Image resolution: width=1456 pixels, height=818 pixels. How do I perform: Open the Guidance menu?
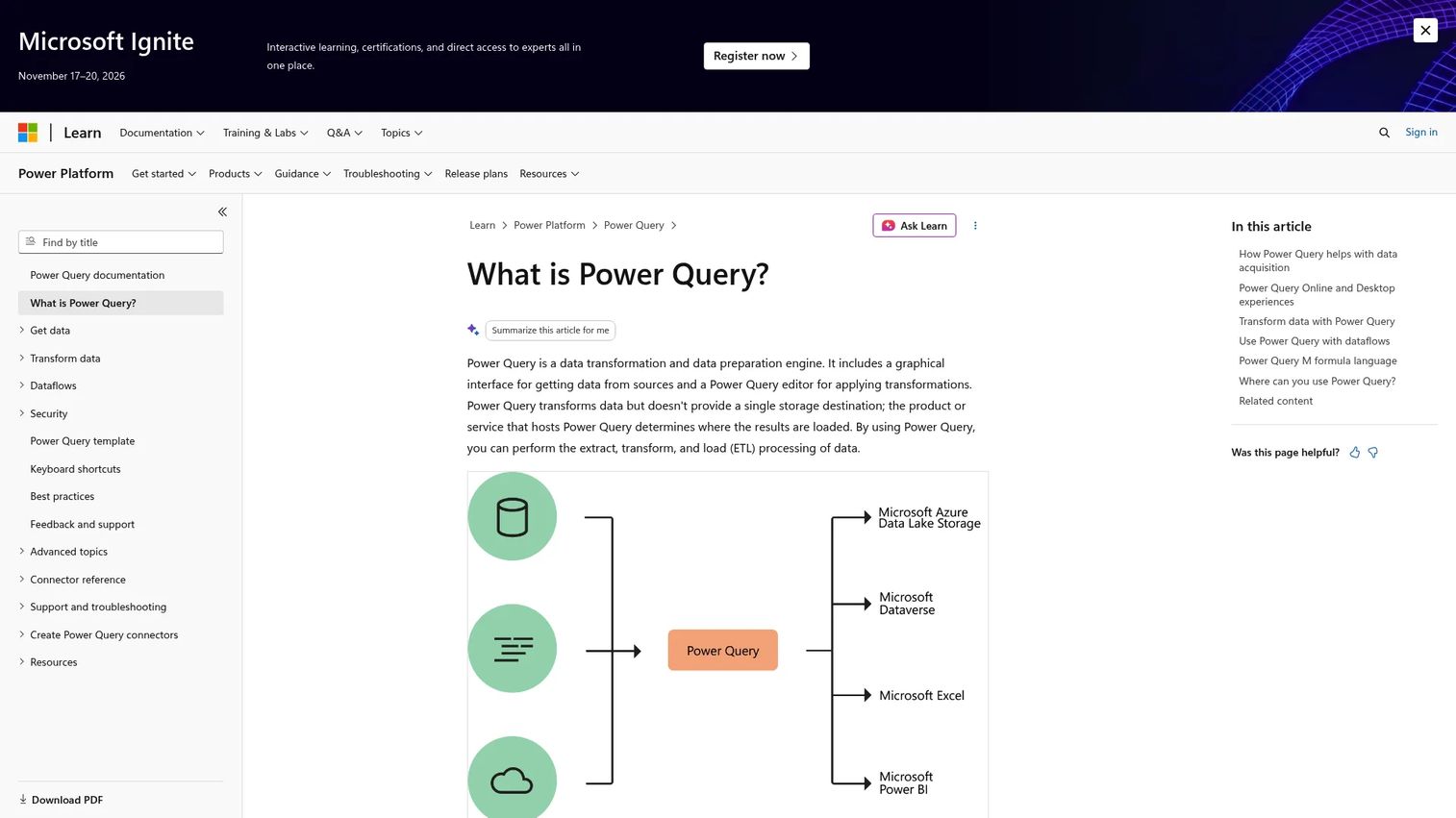point(302,174)
